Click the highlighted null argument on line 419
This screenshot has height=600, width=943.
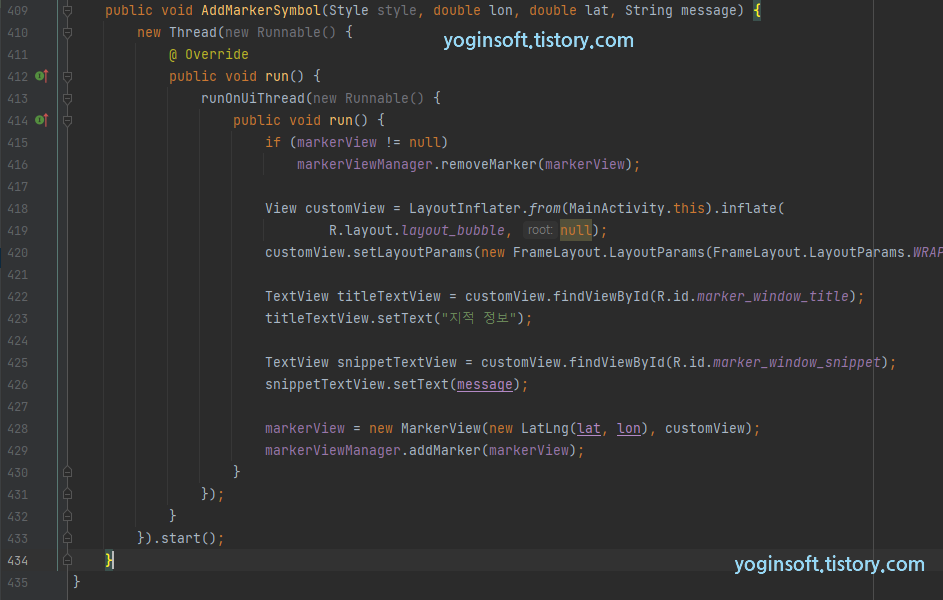click(x=576, y=230)
